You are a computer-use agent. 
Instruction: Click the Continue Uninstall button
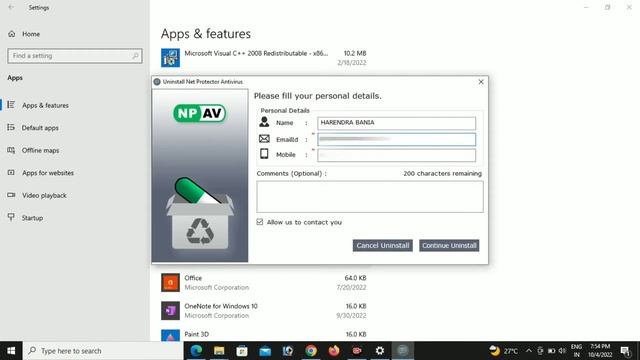point(449,245)
